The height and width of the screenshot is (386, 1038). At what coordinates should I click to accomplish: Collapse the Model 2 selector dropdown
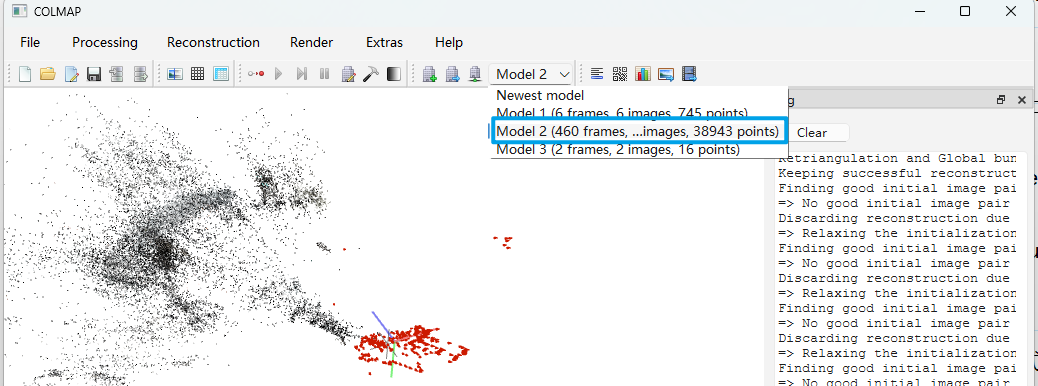coord(532,73)
